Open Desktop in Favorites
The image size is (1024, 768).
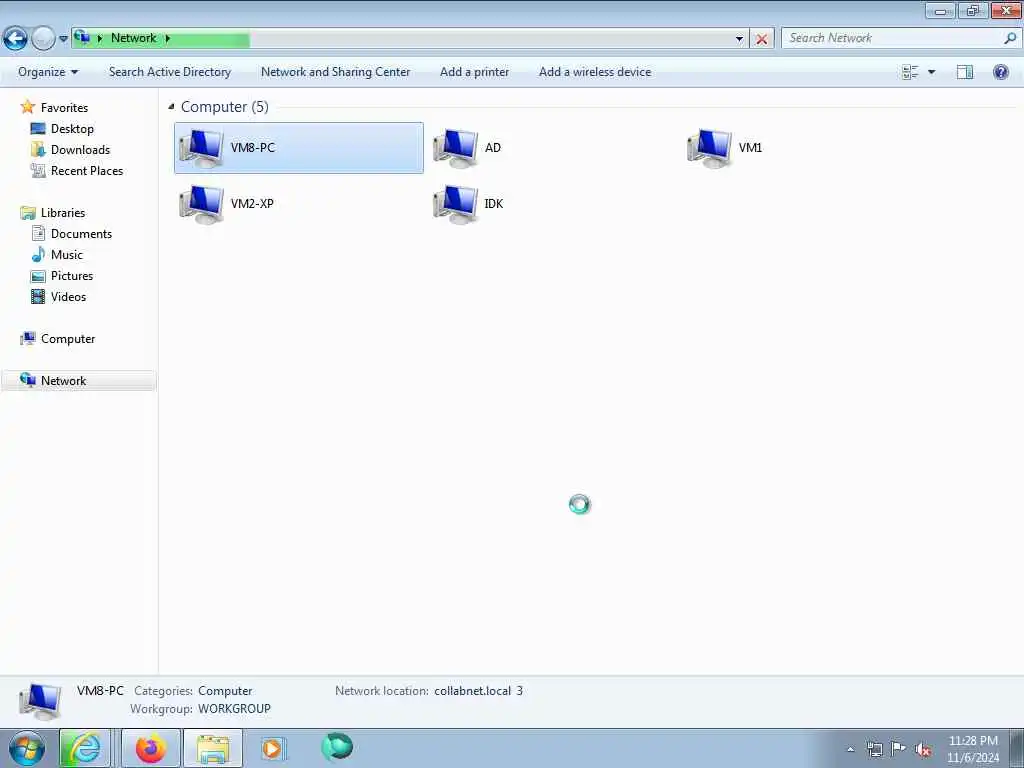(x=72, y=129)
